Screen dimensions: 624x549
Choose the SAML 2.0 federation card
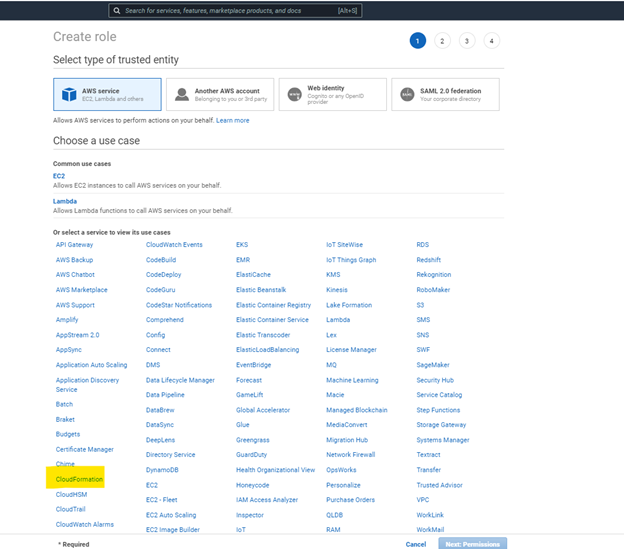(445, 94)
